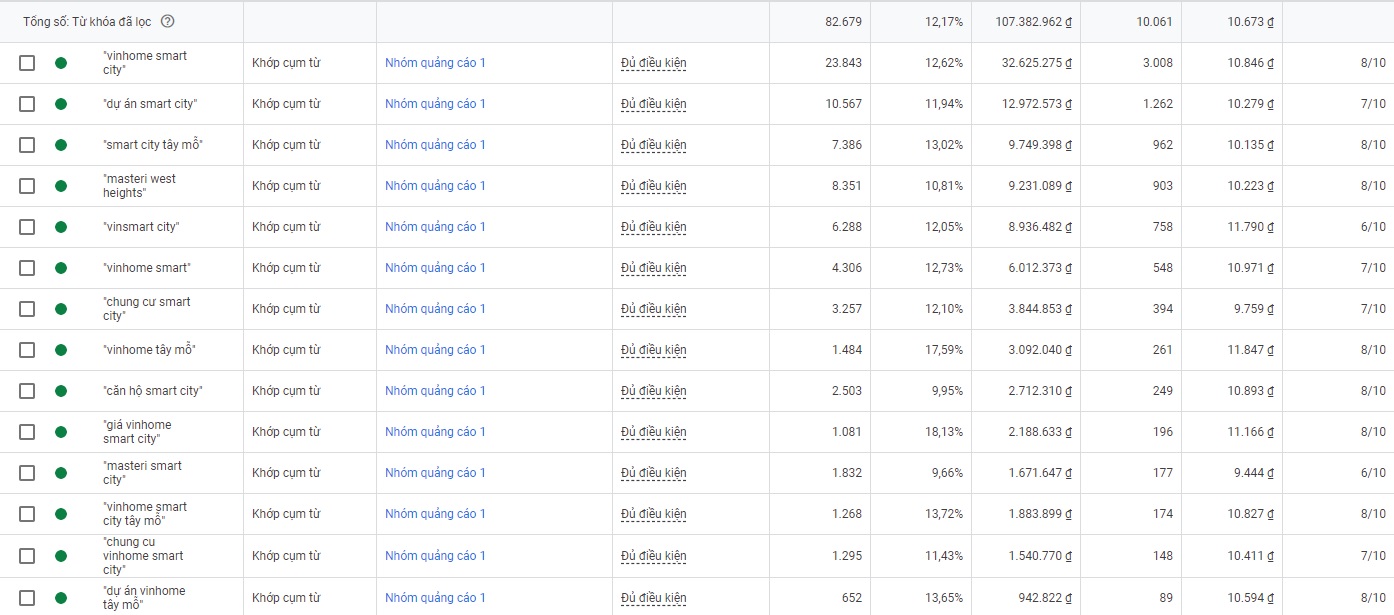Select the "masteri smart city" row checkbox
Viewport: 1394px width, 615px height.
click(x=27, y=473)
